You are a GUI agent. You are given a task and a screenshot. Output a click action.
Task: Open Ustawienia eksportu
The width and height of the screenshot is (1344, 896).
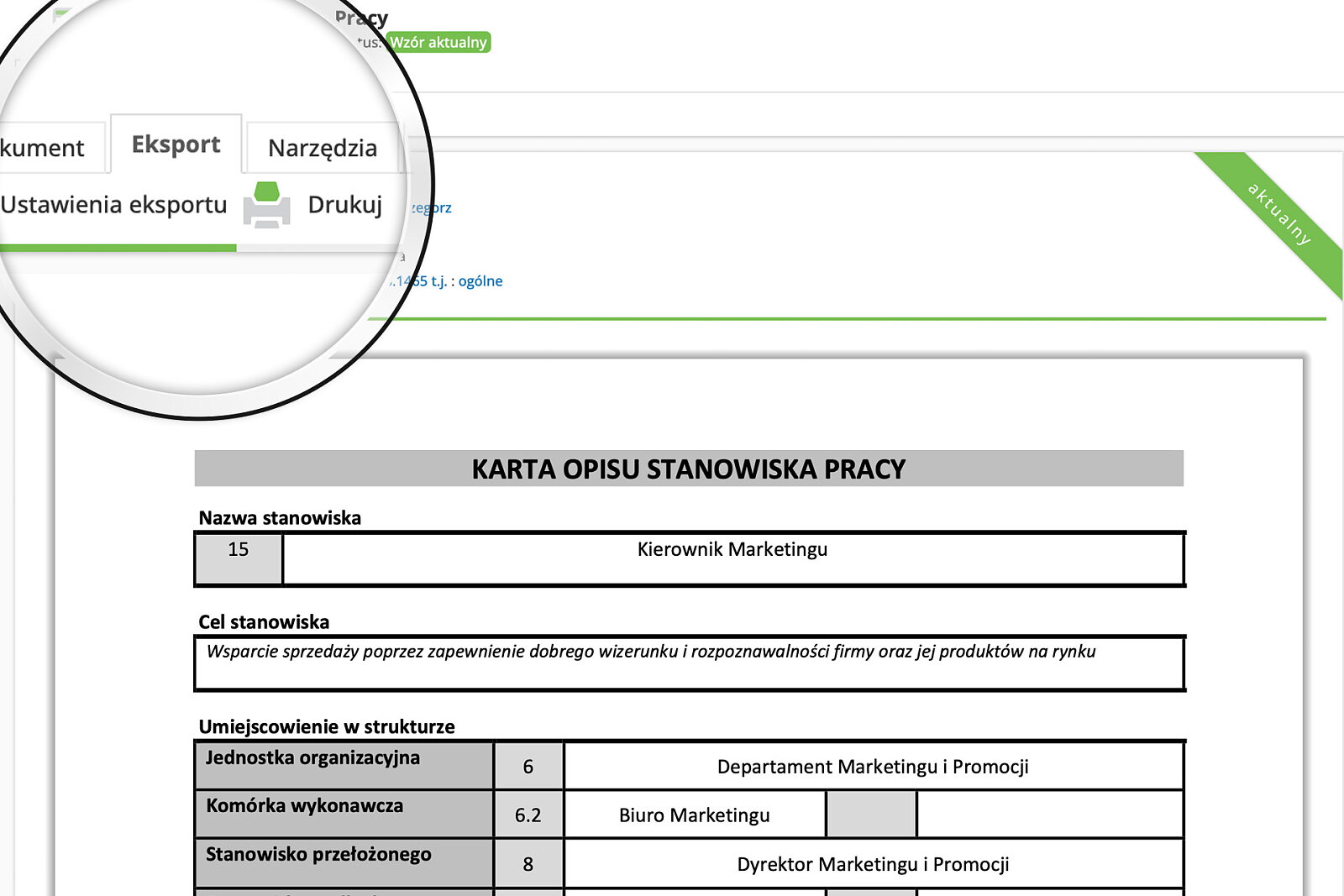point(113,205)
